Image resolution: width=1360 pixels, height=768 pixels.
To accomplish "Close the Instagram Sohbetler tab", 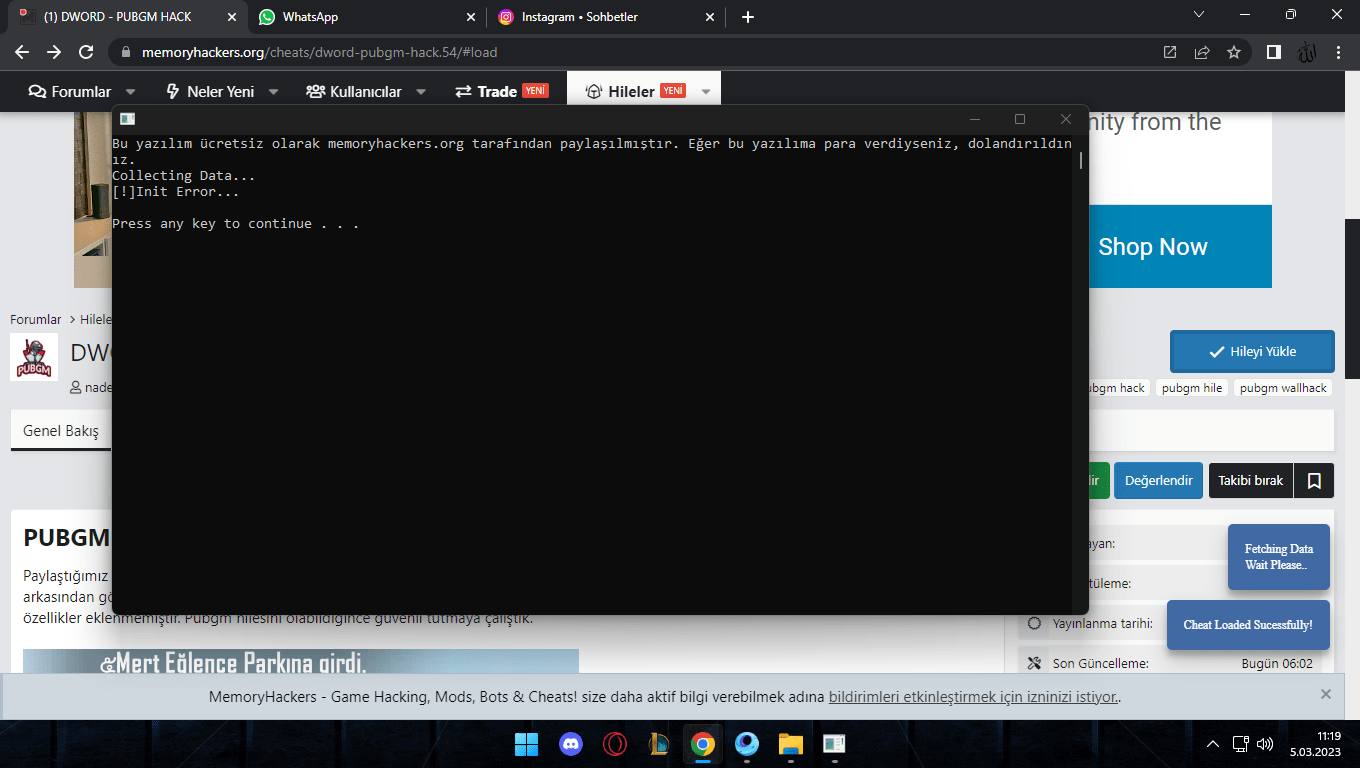I will click(710, 17).
